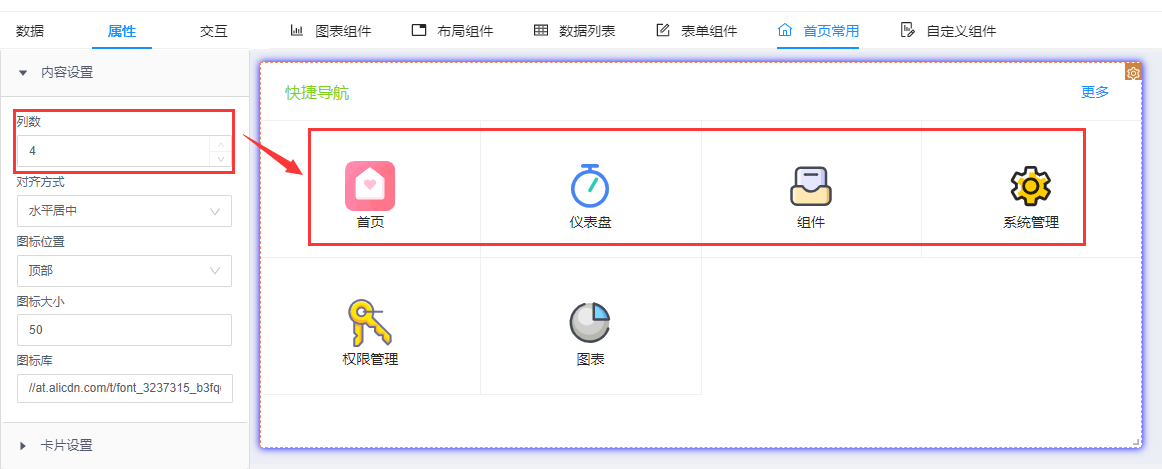Collapse the 内容设置 section
The image size is (1162, 469).
pos(124,73)
